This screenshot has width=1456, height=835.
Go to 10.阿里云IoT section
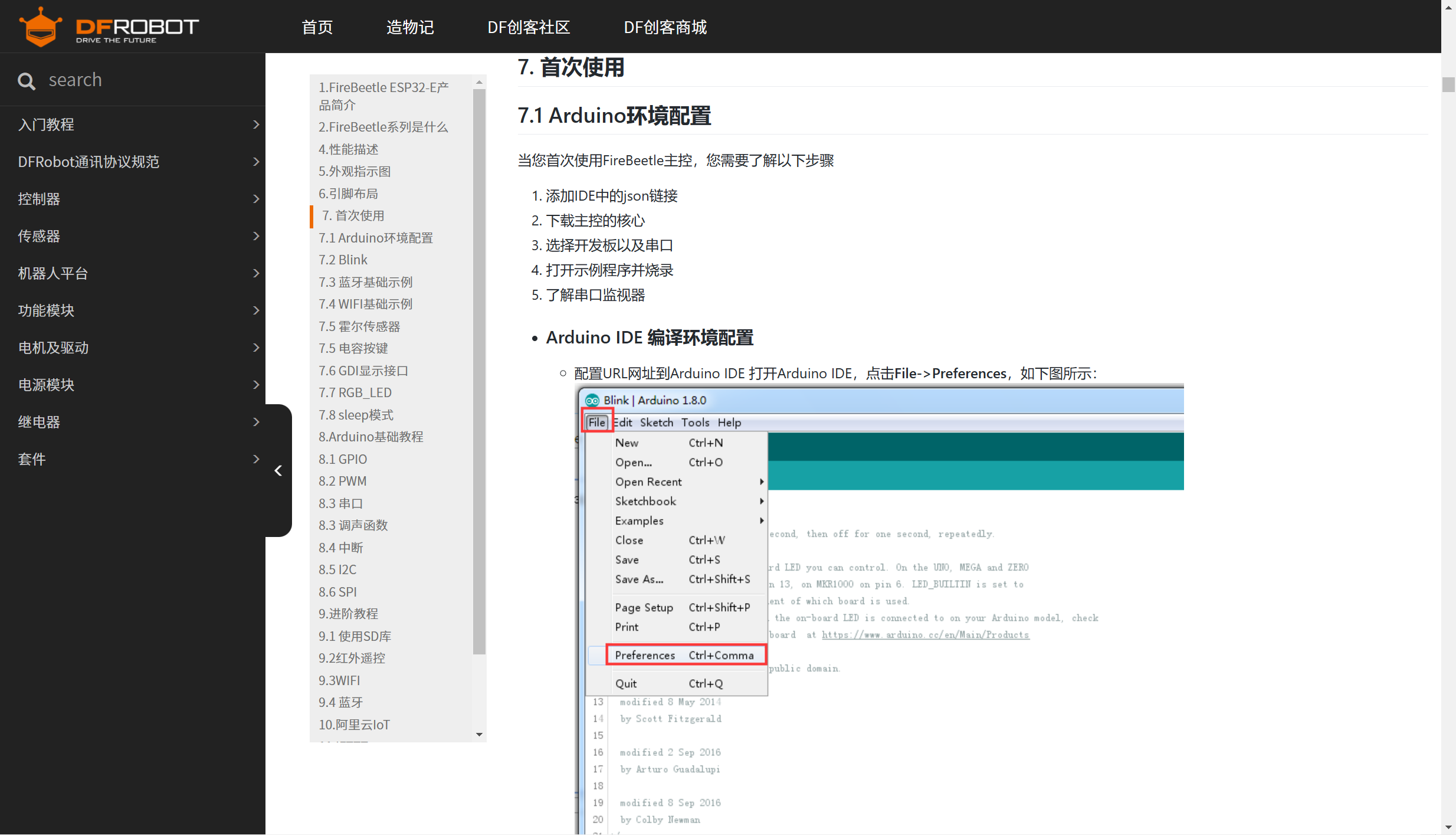355,725
